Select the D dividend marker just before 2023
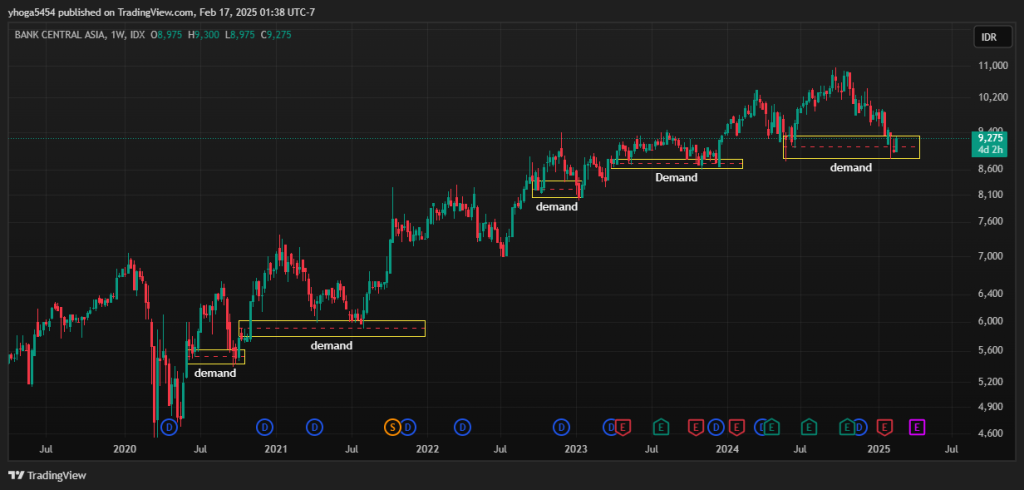 [561, 427]
